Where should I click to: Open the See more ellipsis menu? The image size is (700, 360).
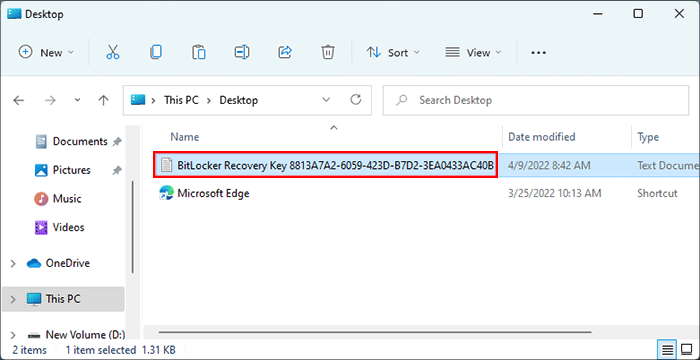click(538, 53)
